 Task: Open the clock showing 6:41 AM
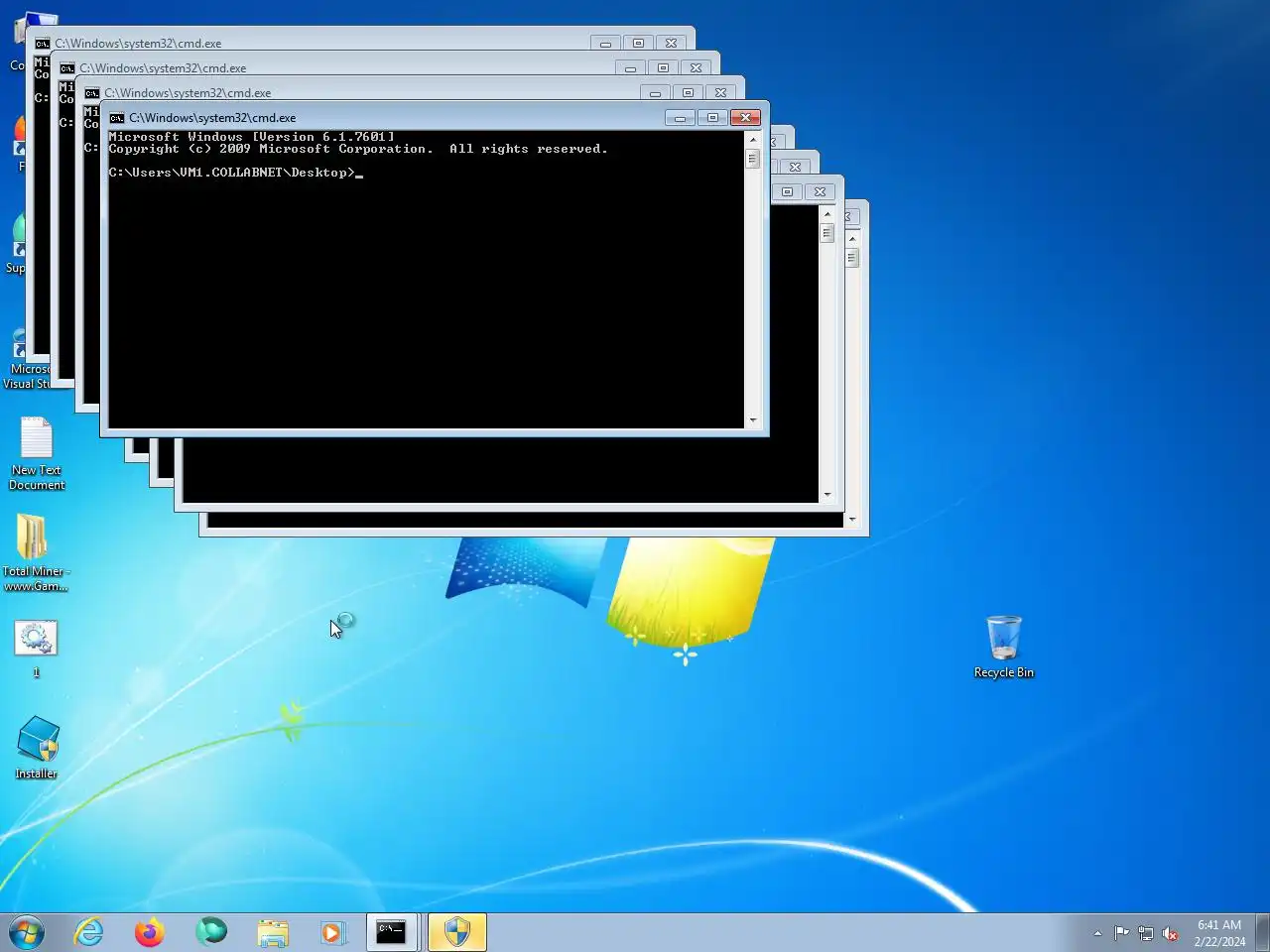click(1219, 933)
